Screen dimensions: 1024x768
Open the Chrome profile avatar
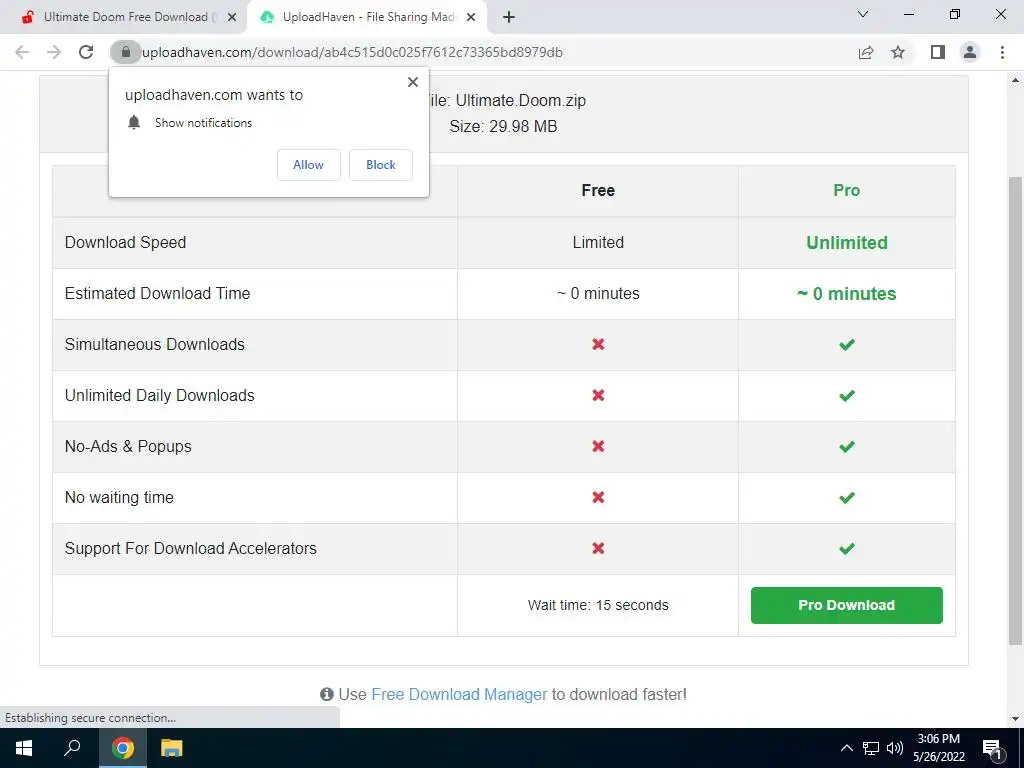click(x=970, y=52)
